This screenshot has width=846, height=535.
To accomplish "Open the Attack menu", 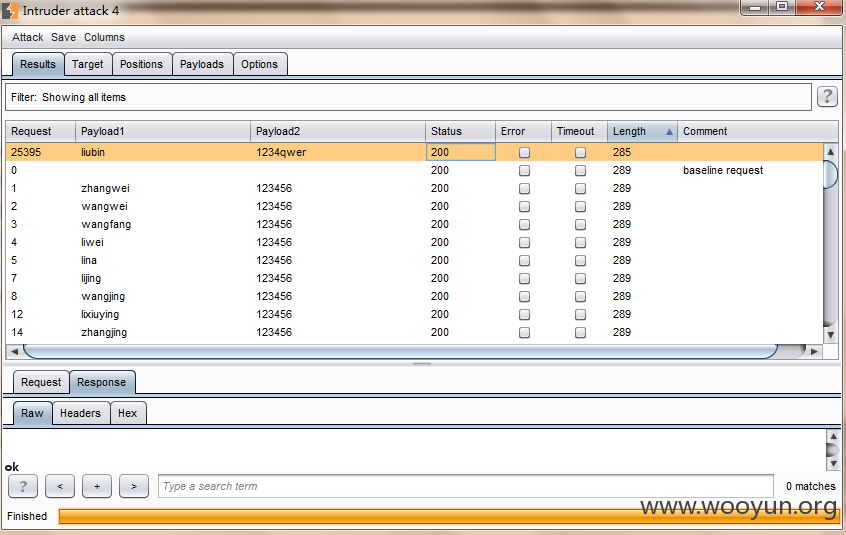I will [x=28, y=37].
